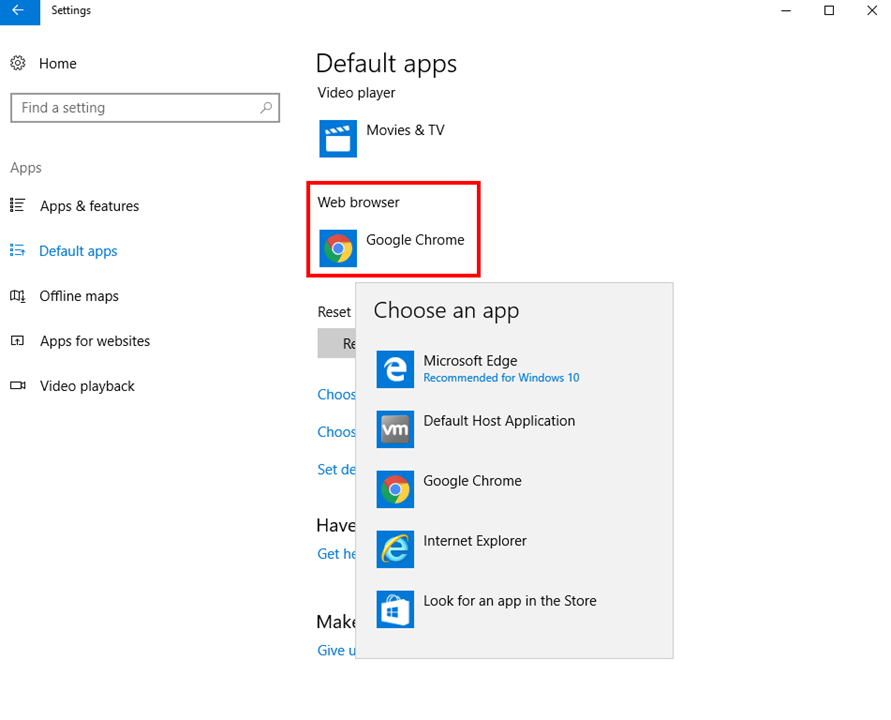Click the Default apps sidebar icon
This screenshot has width=891, height=720.
18,250
